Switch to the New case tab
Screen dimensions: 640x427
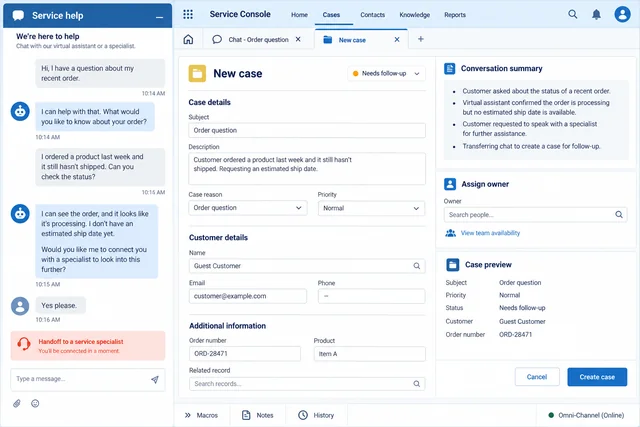[352, 40]
